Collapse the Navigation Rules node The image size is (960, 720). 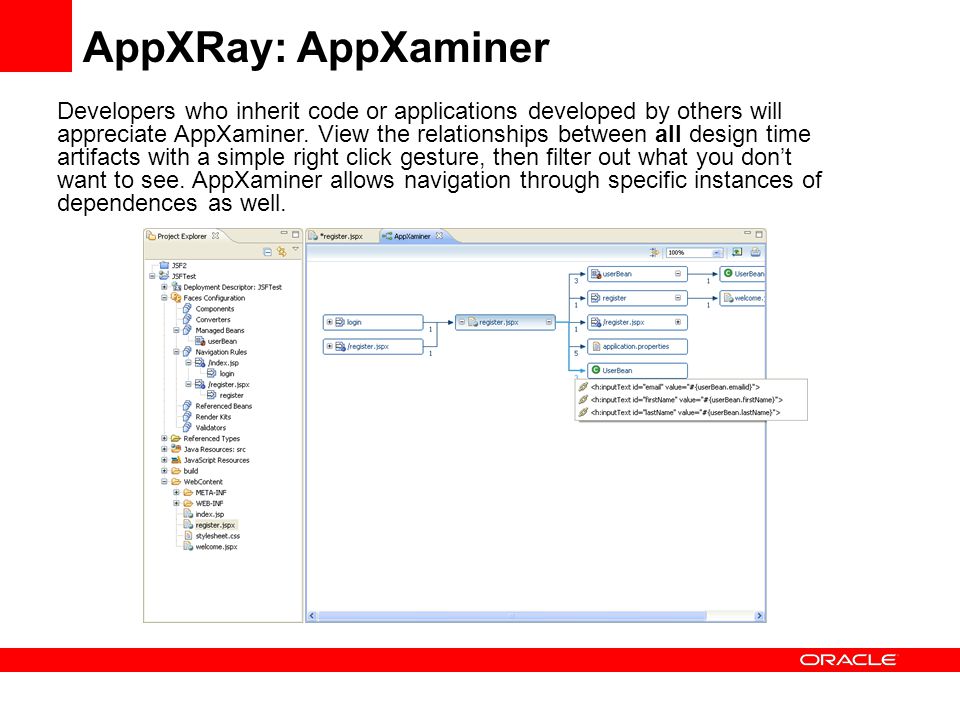[x=176, y=352]
